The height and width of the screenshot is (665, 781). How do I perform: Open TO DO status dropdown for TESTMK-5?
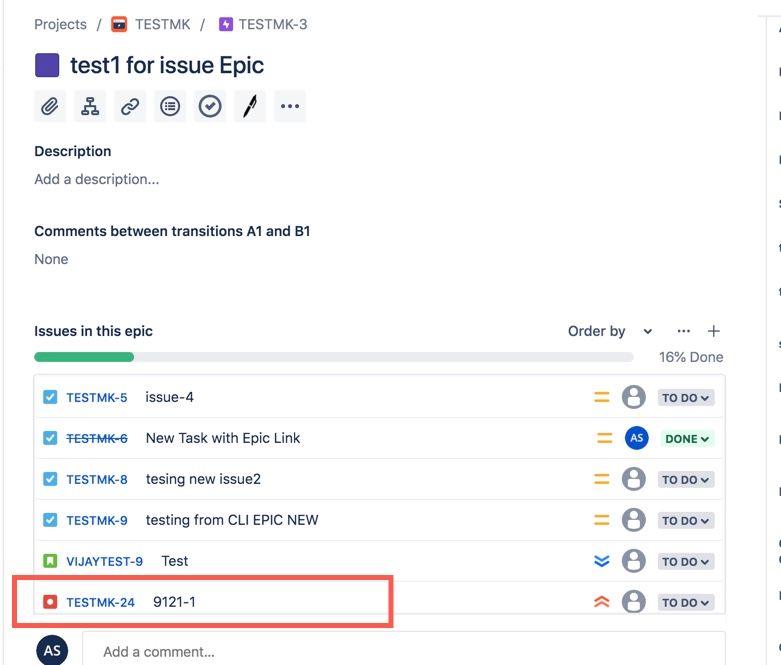coord(686,398)
